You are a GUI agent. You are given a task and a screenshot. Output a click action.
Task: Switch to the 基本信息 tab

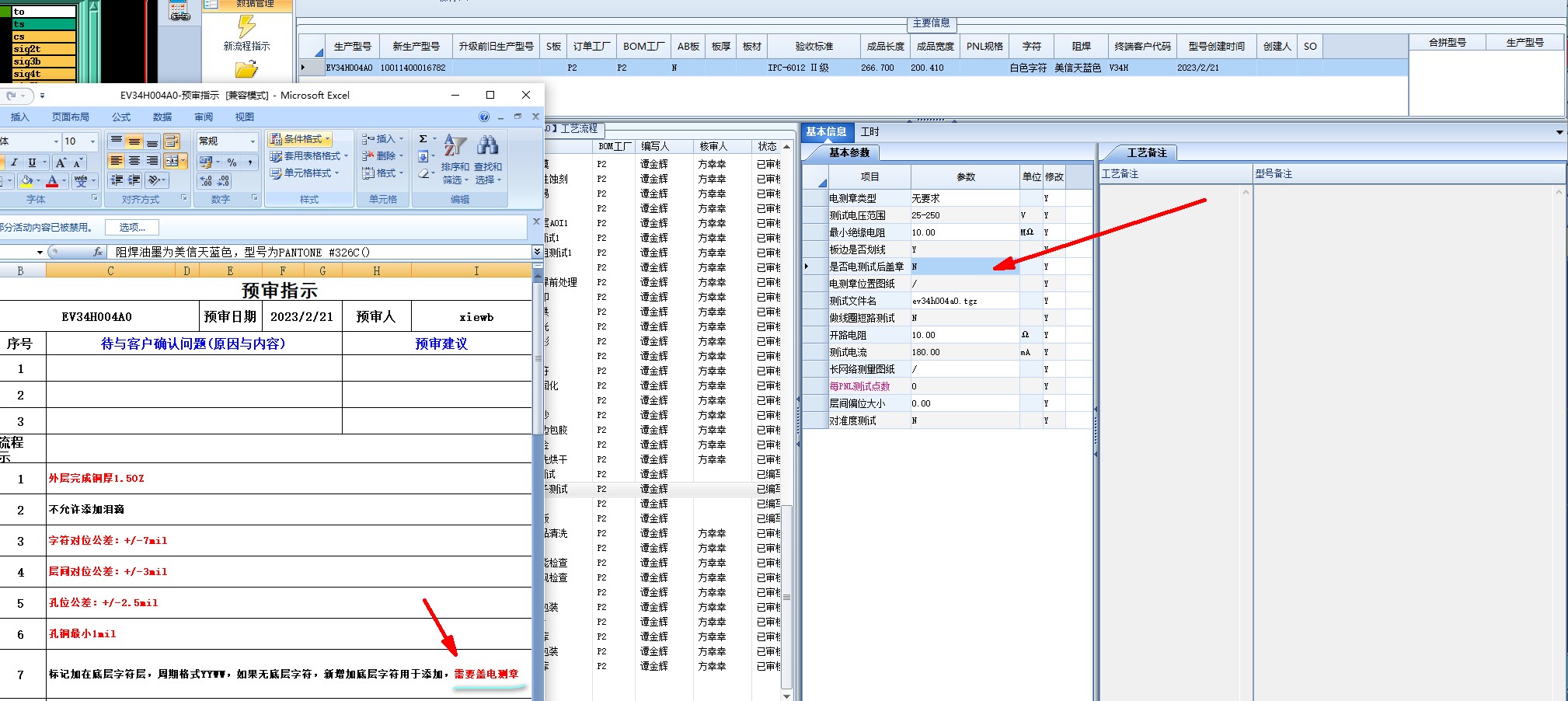826,132
